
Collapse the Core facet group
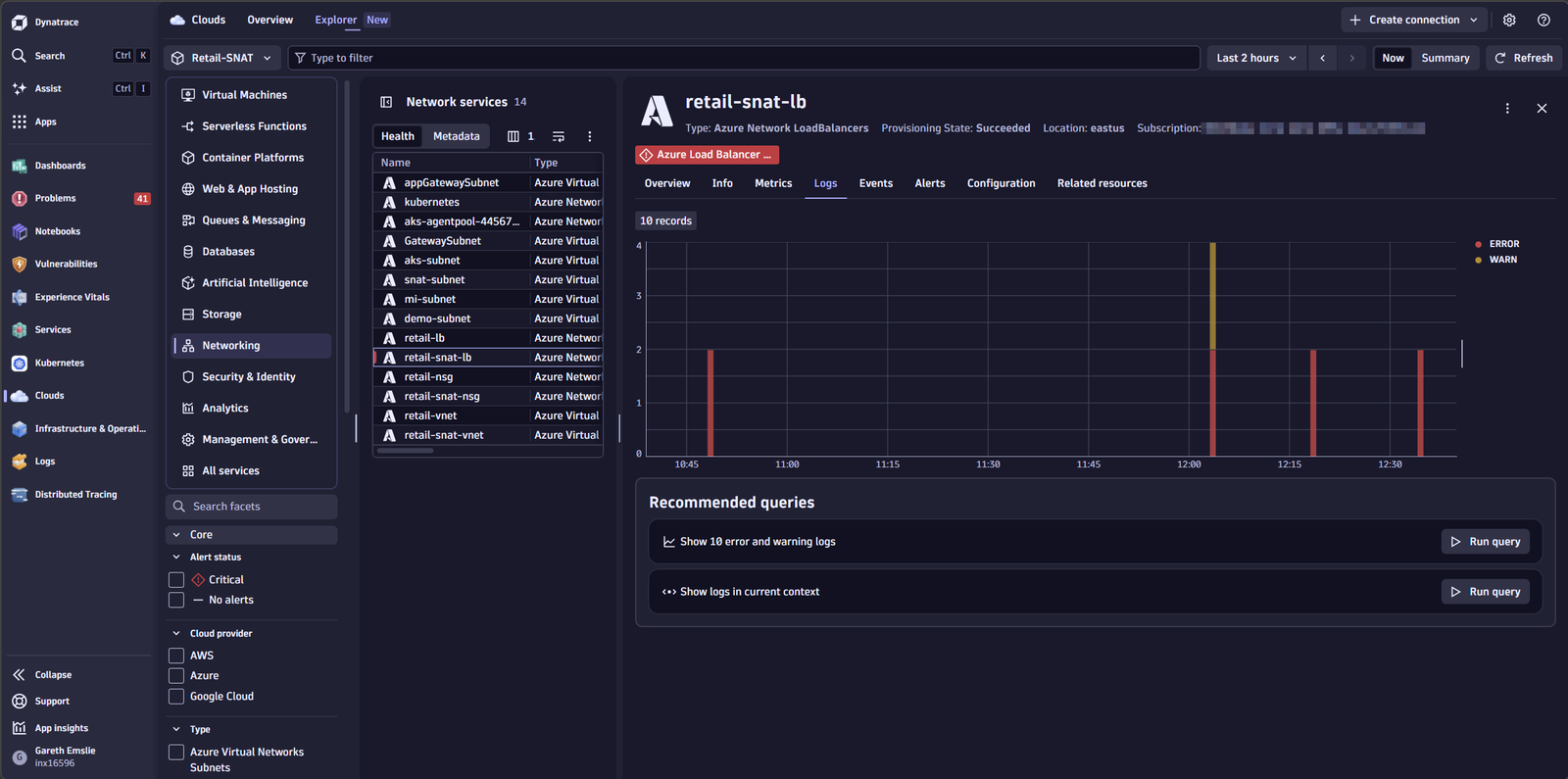click(176, 535)
